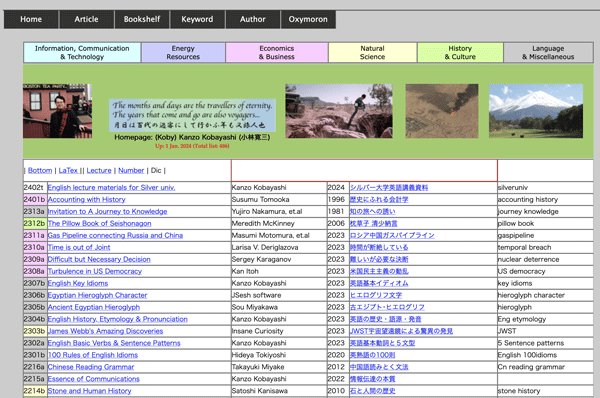
Task: Open Japanese link ロシア中国ガスパイプライン
Action: 392,235
